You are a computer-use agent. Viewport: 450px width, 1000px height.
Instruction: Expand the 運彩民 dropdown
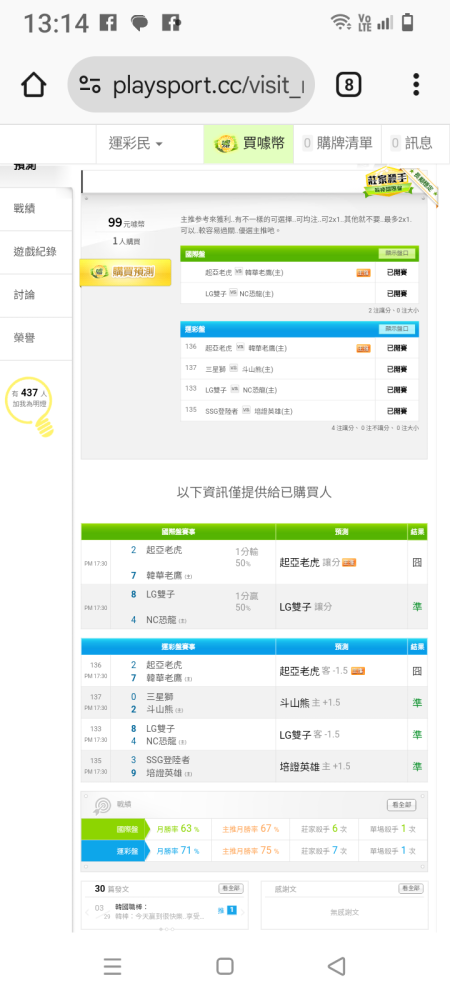click(x=136, y=143)
